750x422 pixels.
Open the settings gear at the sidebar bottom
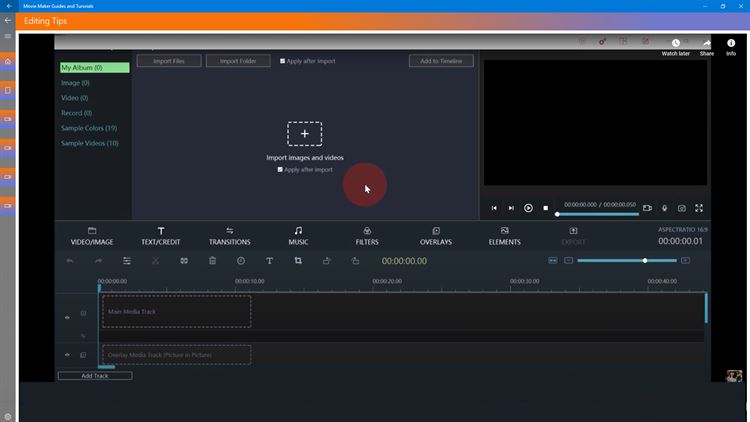(8, 417)
